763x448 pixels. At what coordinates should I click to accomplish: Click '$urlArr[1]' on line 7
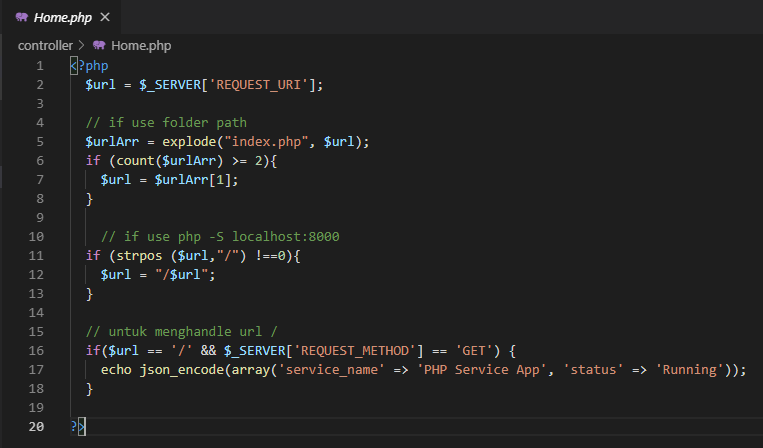[x=193, y=179]
